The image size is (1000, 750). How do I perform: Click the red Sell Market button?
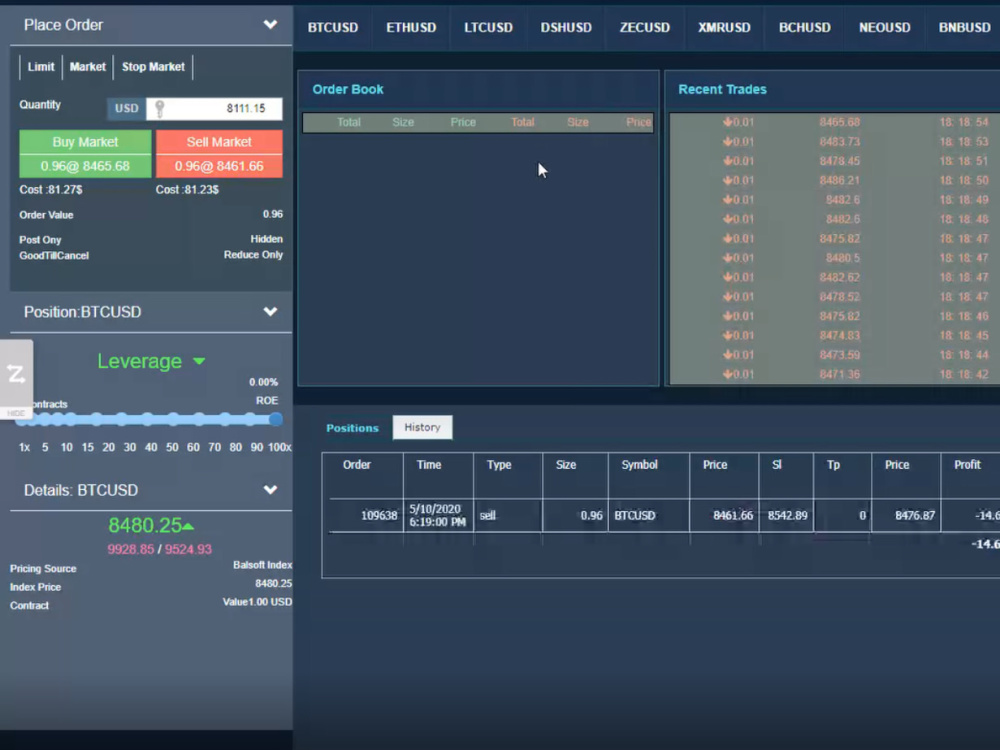[x=219, y=154]
